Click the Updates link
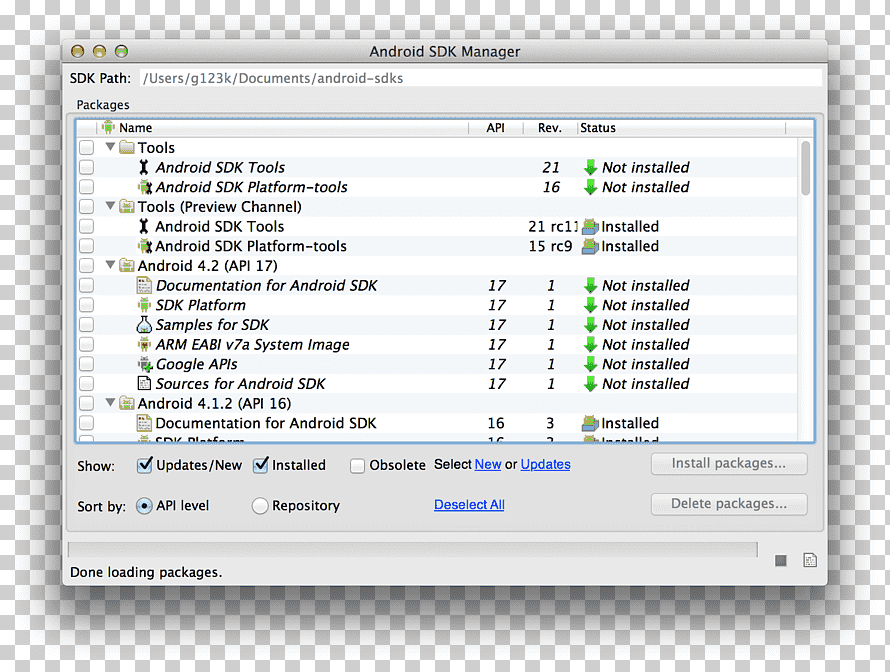890x672 pixels. 545,464
